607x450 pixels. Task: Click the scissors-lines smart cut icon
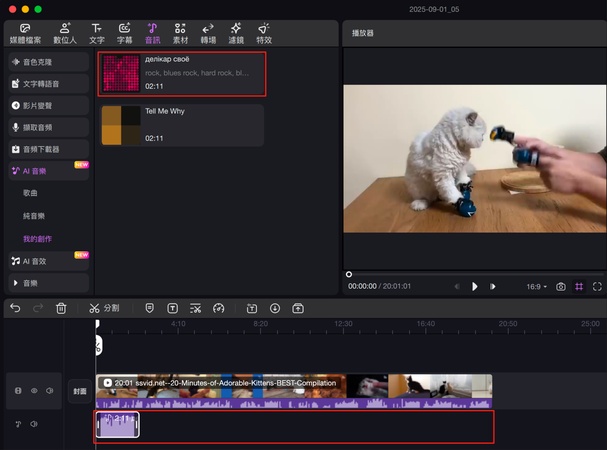[195, 308]
